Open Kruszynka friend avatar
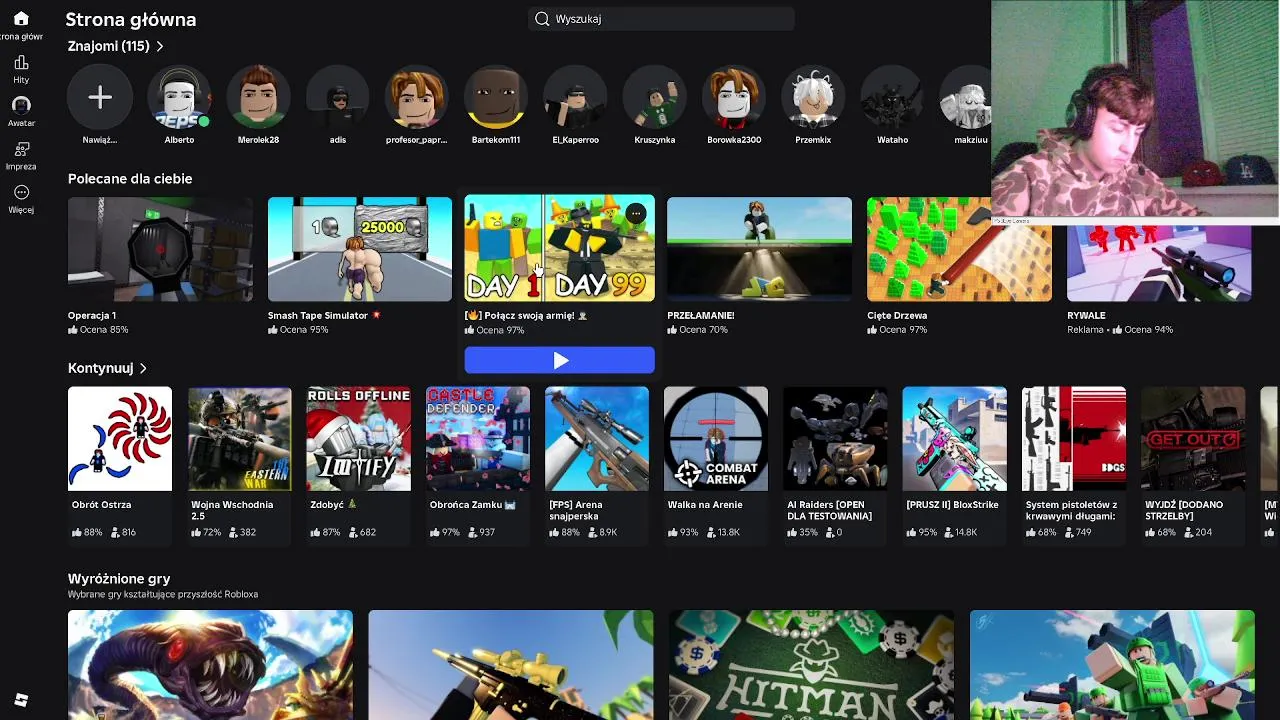This screenshot has height=720, width=1280. click(654, 97)
